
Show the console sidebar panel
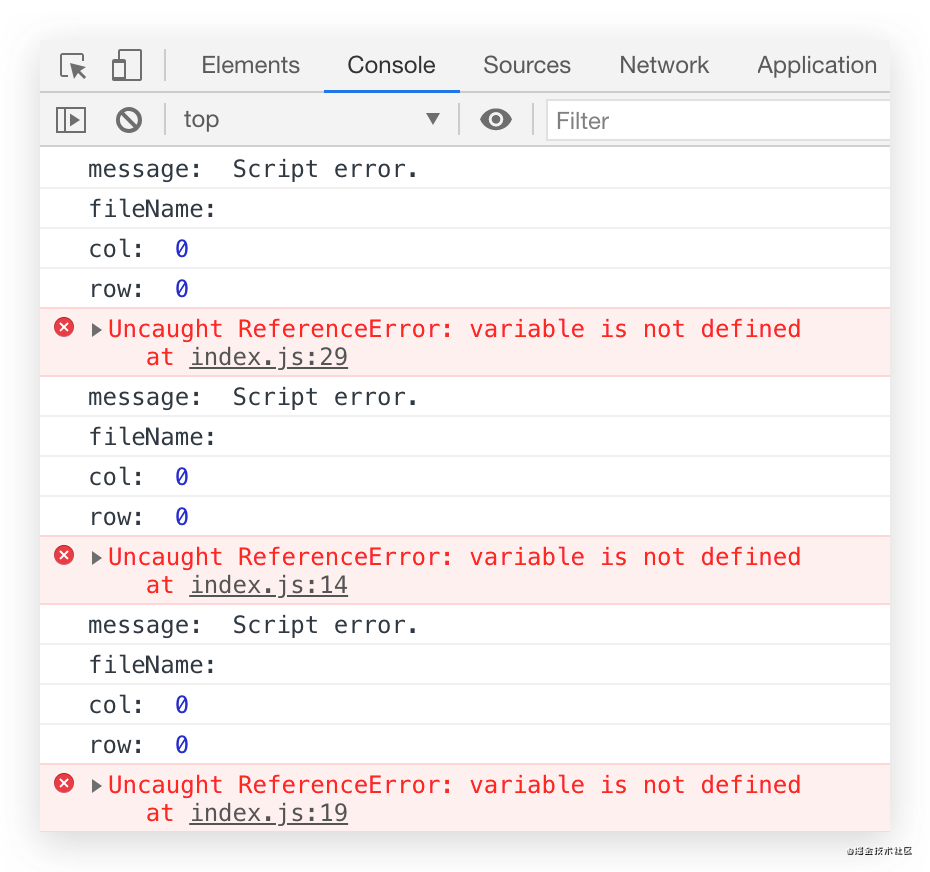point(71,120)
